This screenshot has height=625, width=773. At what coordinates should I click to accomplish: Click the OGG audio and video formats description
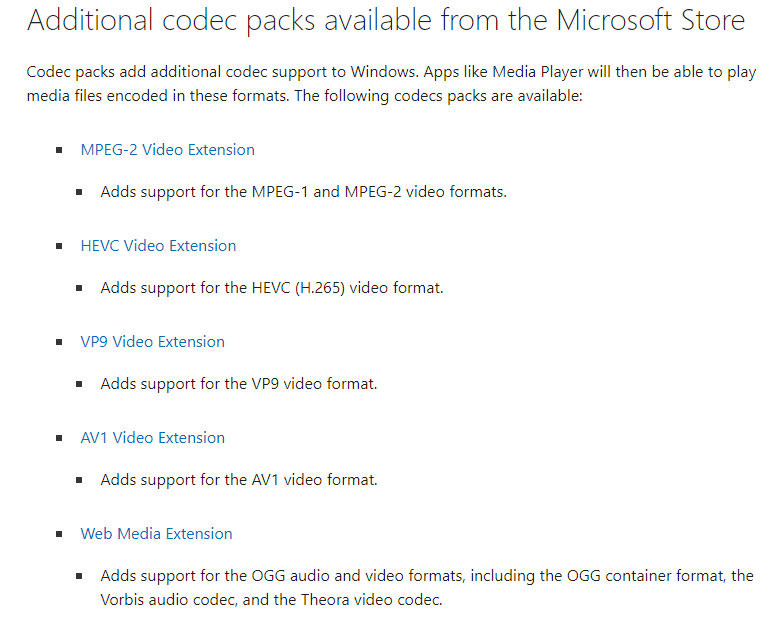pos(427,588)
